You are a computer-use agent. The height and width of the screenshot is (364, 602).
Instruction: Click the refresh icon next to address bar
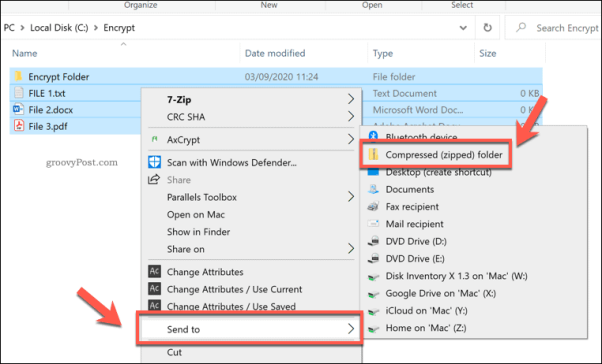point(487,28)
